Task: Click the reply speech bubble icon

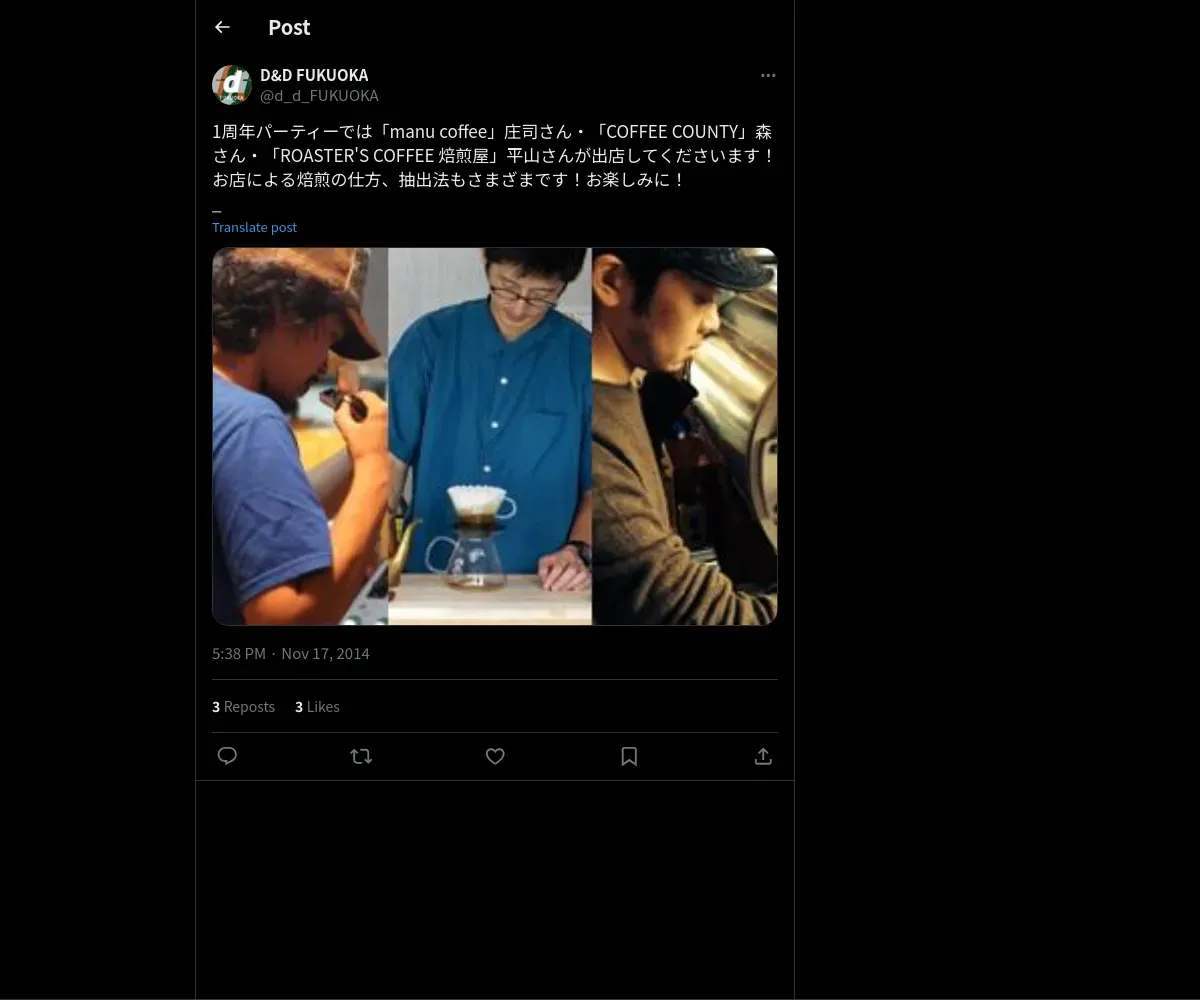Action: (227, 756)
